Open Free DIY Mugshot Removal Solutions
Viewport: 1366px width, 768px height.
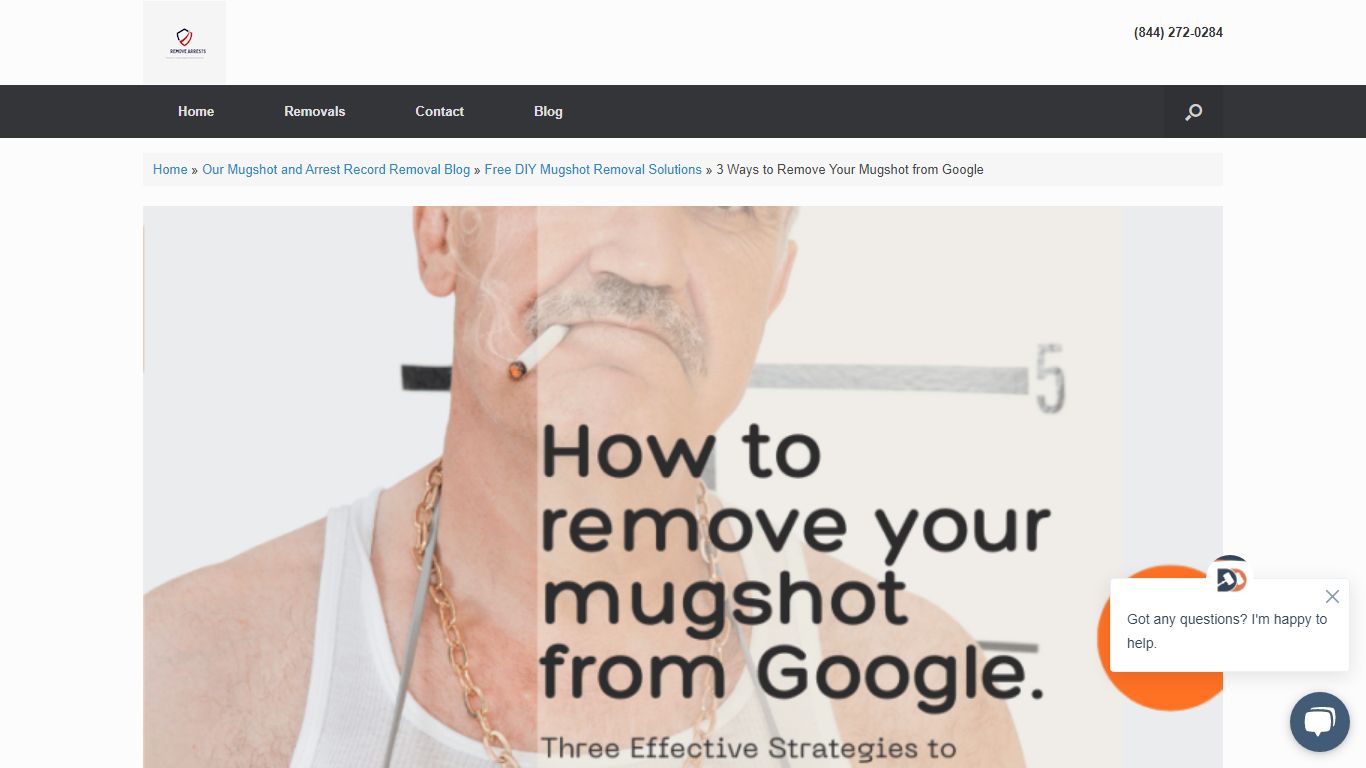[x=593, y=169]
